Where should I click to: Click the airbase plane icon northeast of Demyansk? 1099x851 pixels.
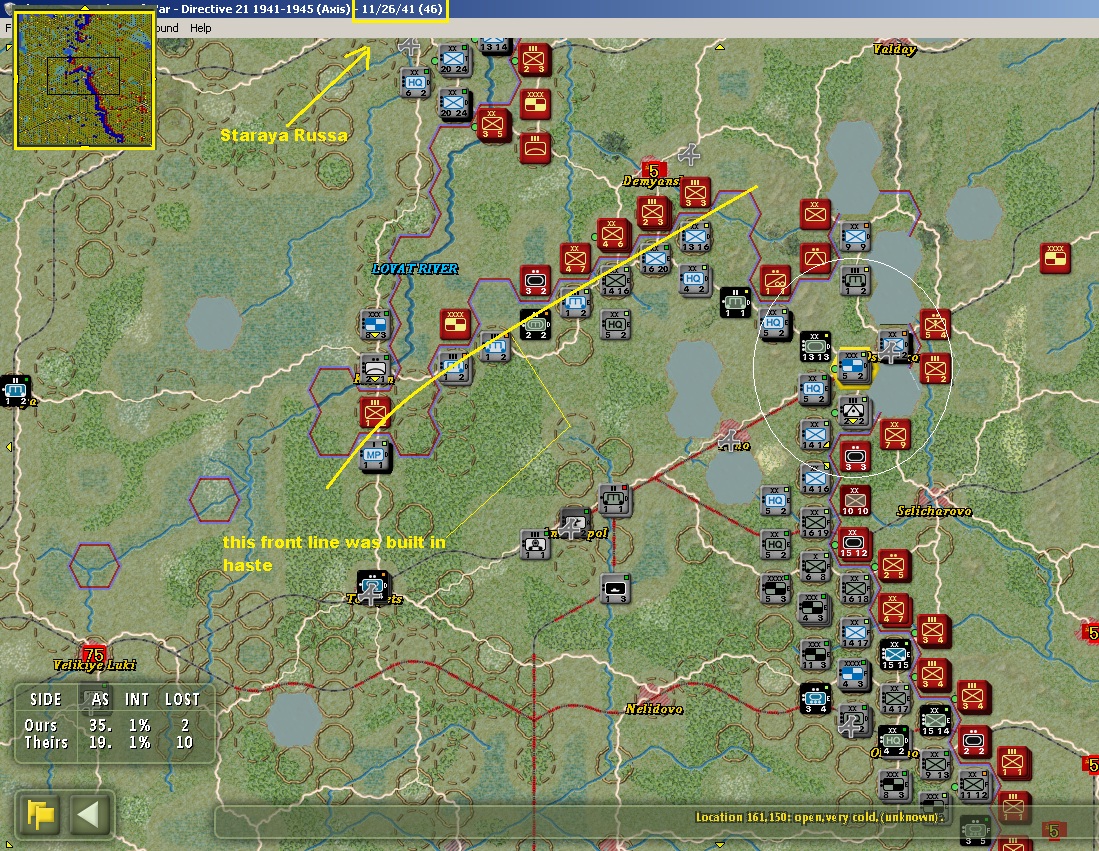click(x=689, y=155)
